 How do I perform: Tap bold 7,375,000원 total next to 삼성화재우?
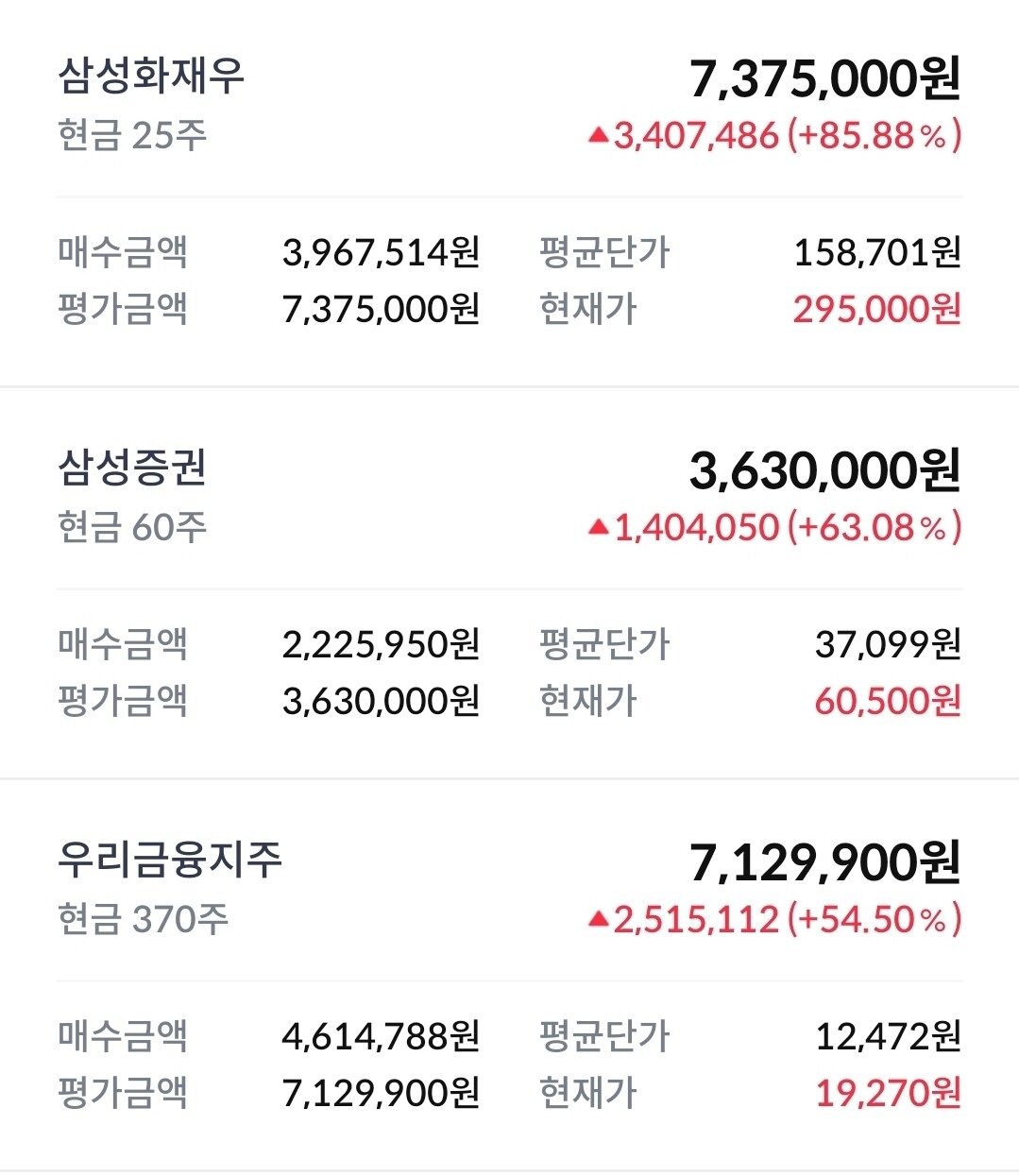(x=824, y=78)
